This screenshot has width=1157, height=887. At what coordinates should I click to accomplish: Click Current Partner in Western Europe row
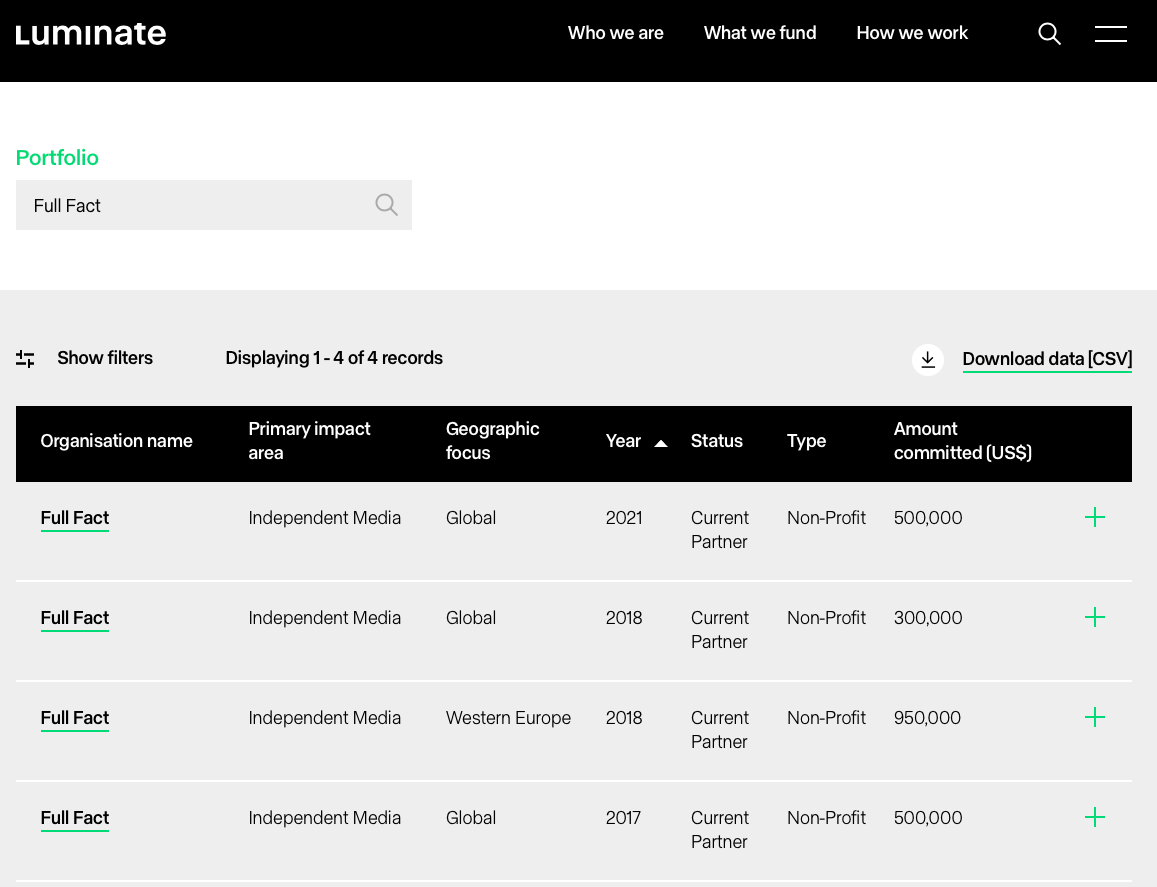719,730
